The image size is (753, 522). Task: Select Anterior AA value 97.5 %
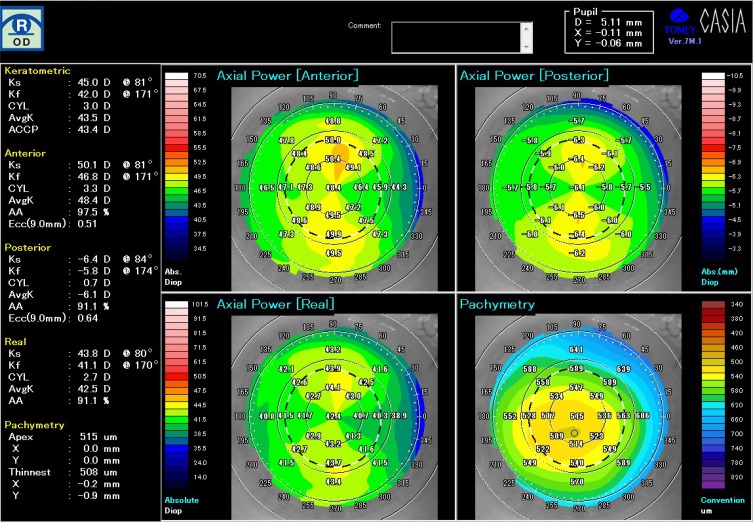point(94,212)
